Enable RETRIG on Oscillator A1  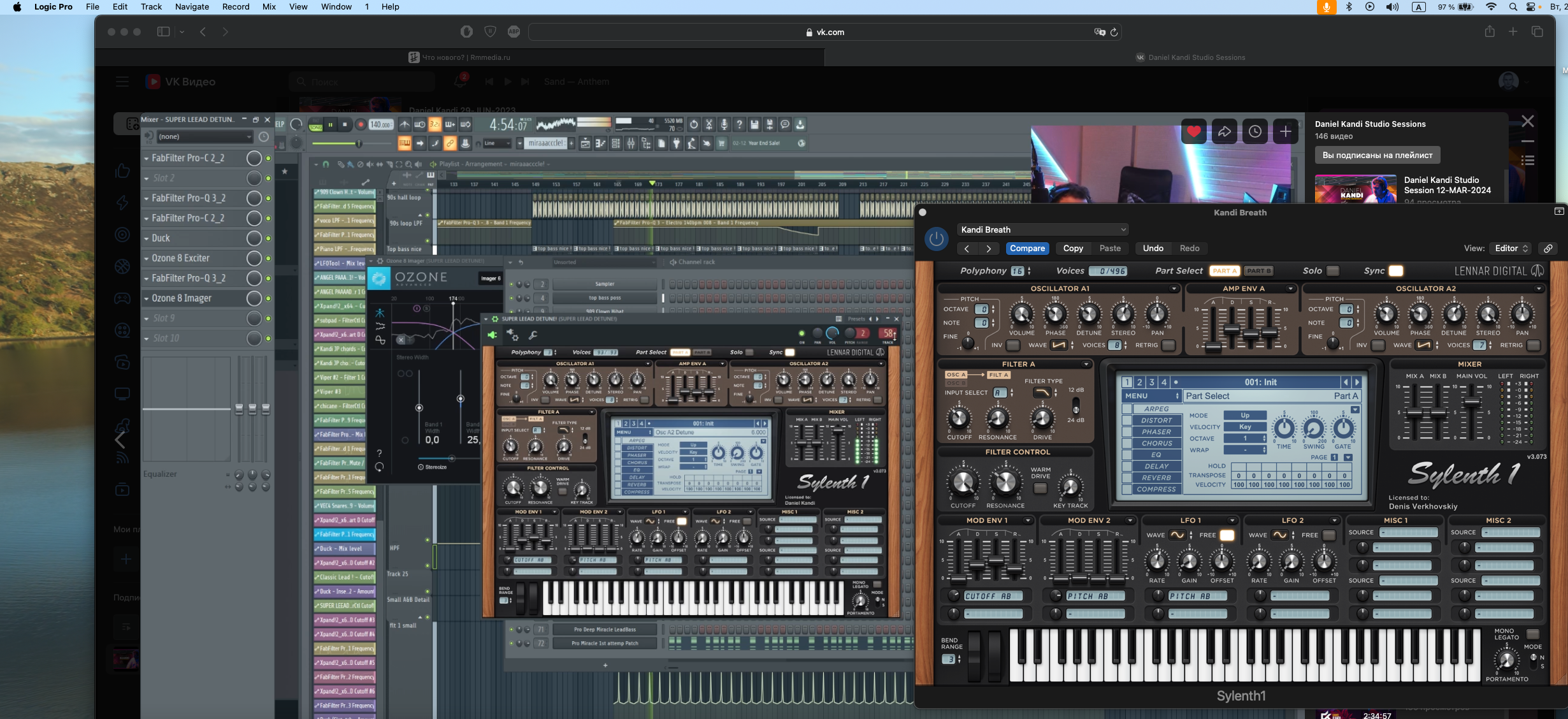click(x=1168, y=345)
